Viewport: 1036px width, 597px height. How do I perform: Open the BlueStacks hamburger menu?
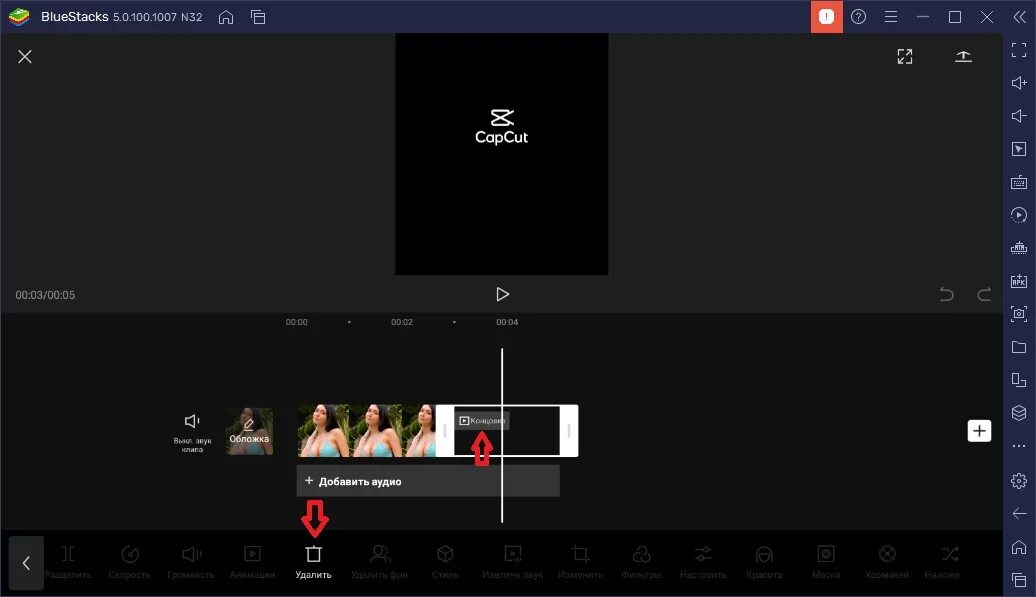point(891,17)
